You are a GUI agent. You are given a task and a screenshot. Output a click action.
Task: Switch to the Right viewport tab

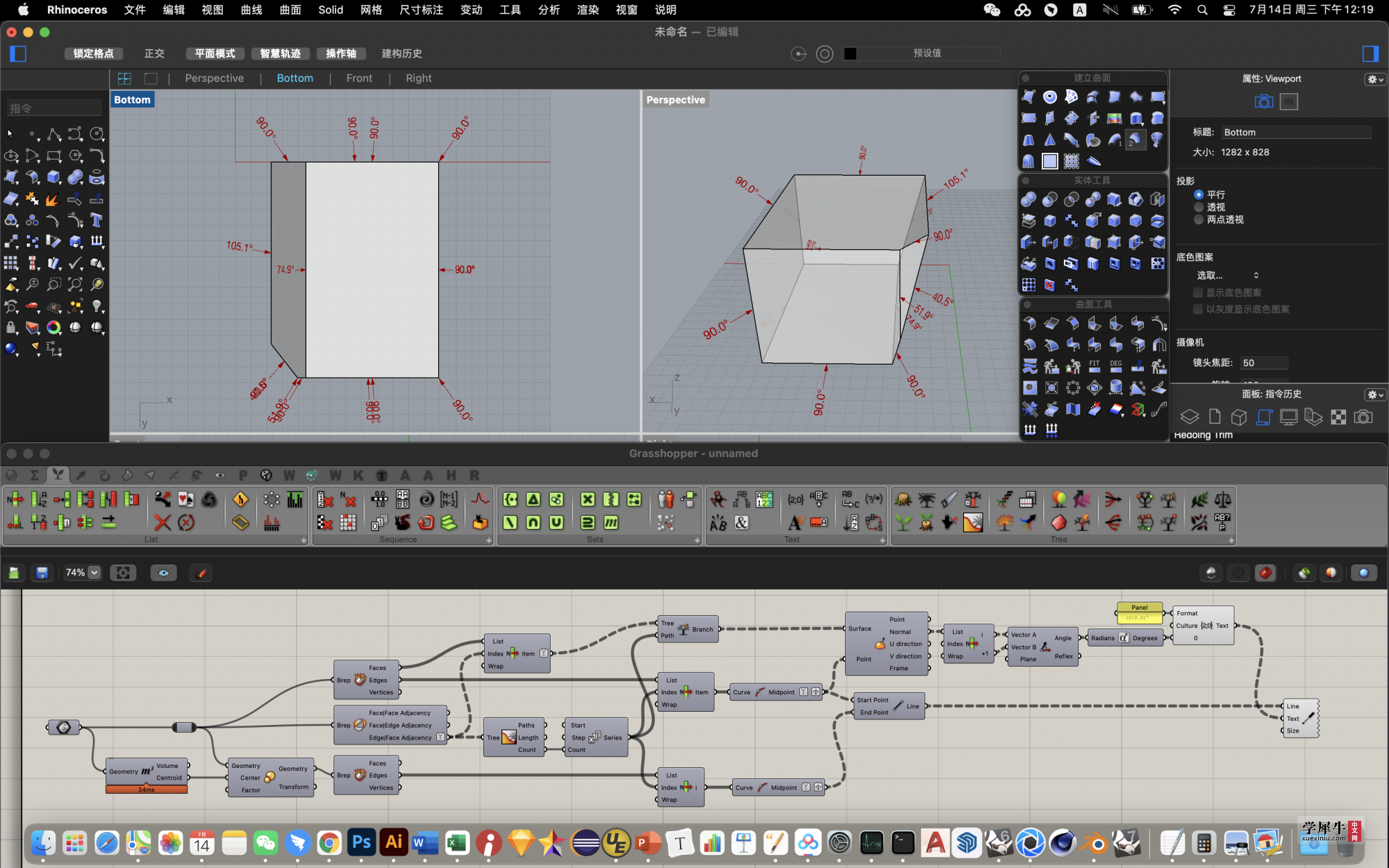[x=419, y=78]
